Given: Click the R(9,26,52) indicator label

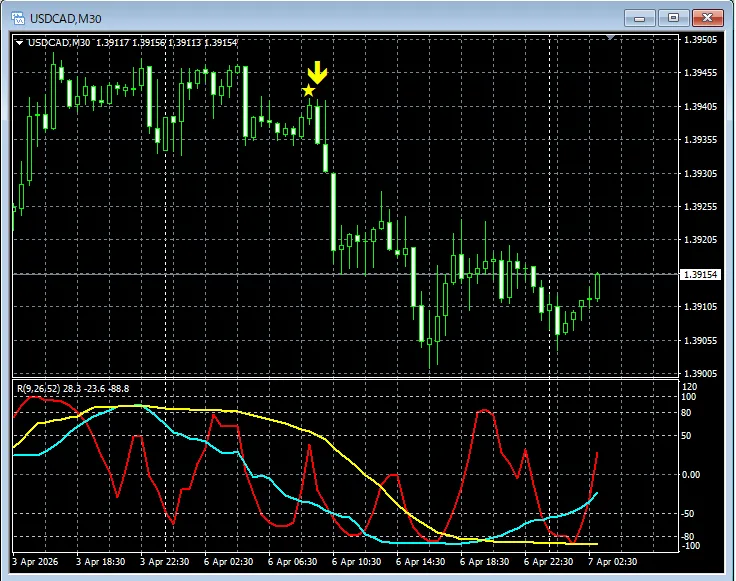Looking at the screenshot, I should (x=73, y=389).
